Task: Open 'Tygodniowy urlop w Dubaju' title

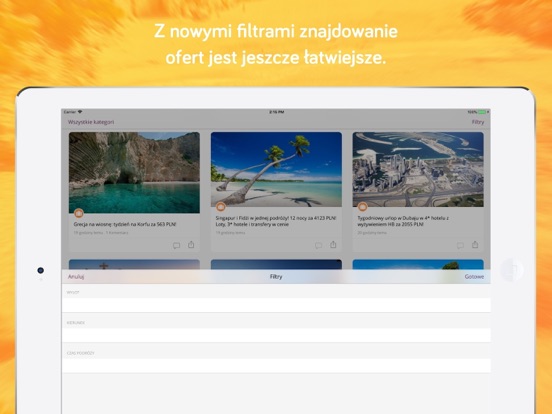Action: click(x=403, y=221)
